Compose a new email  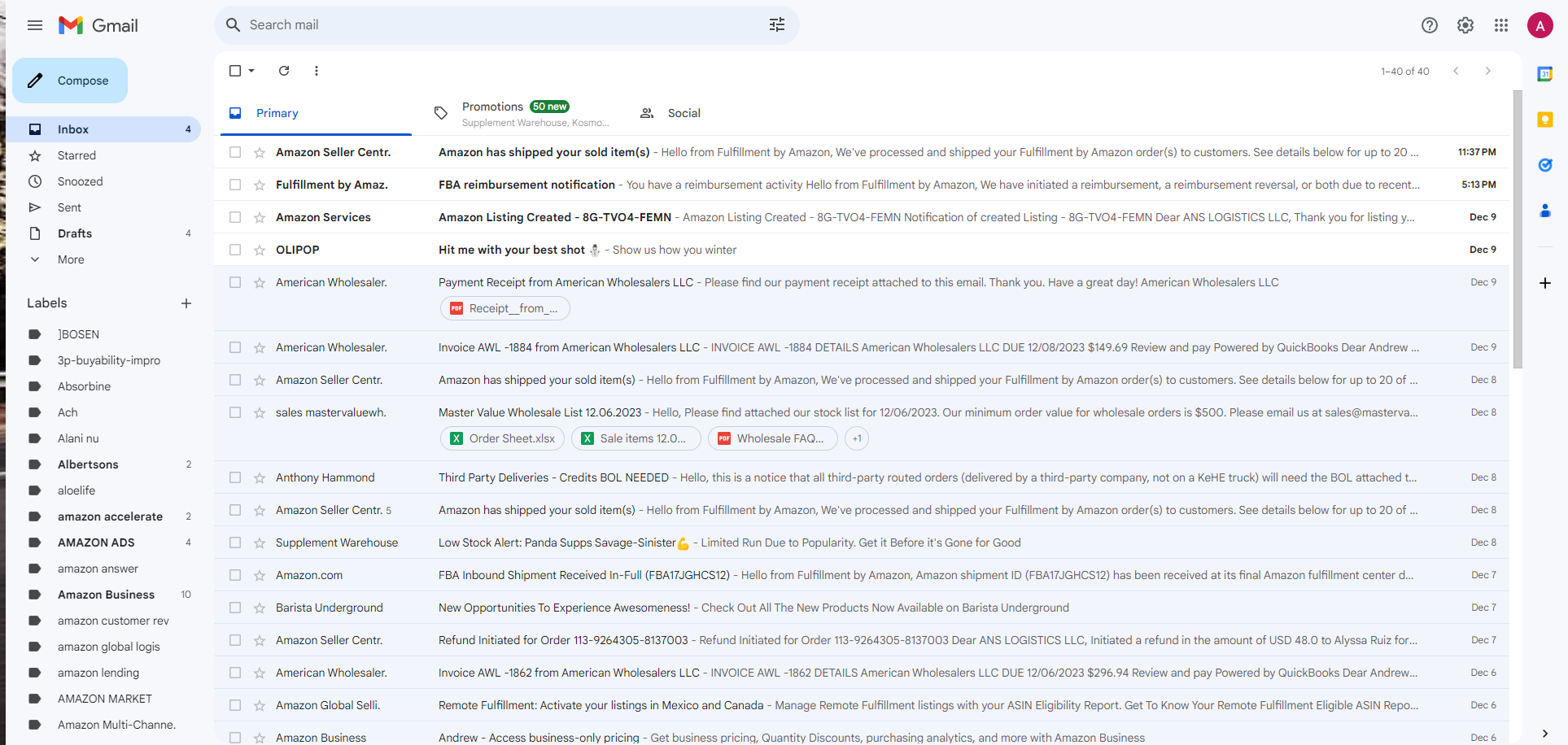[x=70, y=81]
